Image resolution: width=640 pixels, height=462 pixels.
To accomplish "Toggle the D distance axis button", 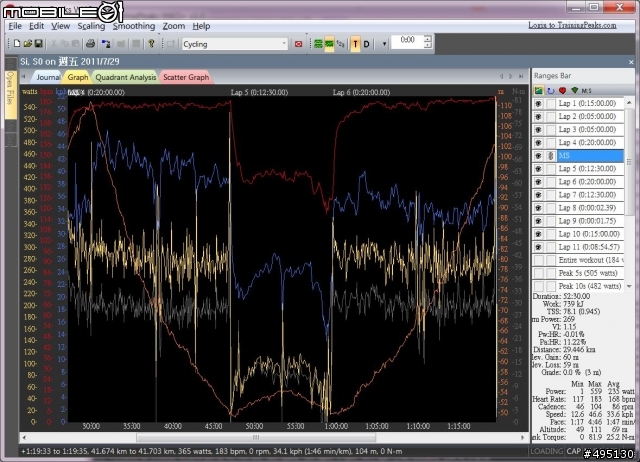I will pos(366,44).
